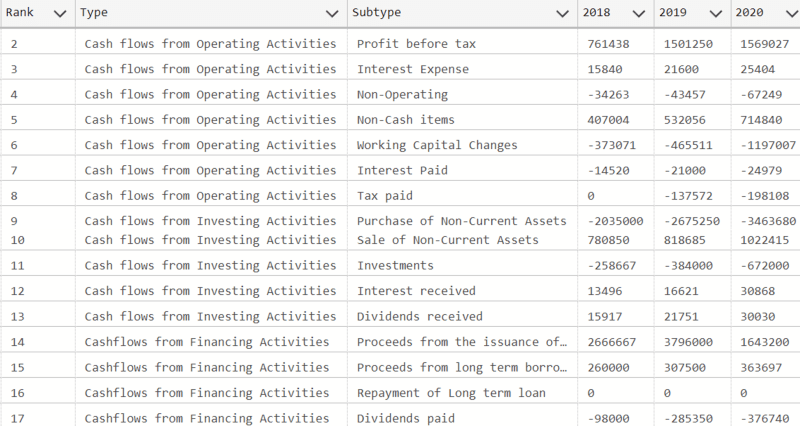The image size is (800, 426).
Task: Select the 2020 value 714840
Action: [761, 120]
